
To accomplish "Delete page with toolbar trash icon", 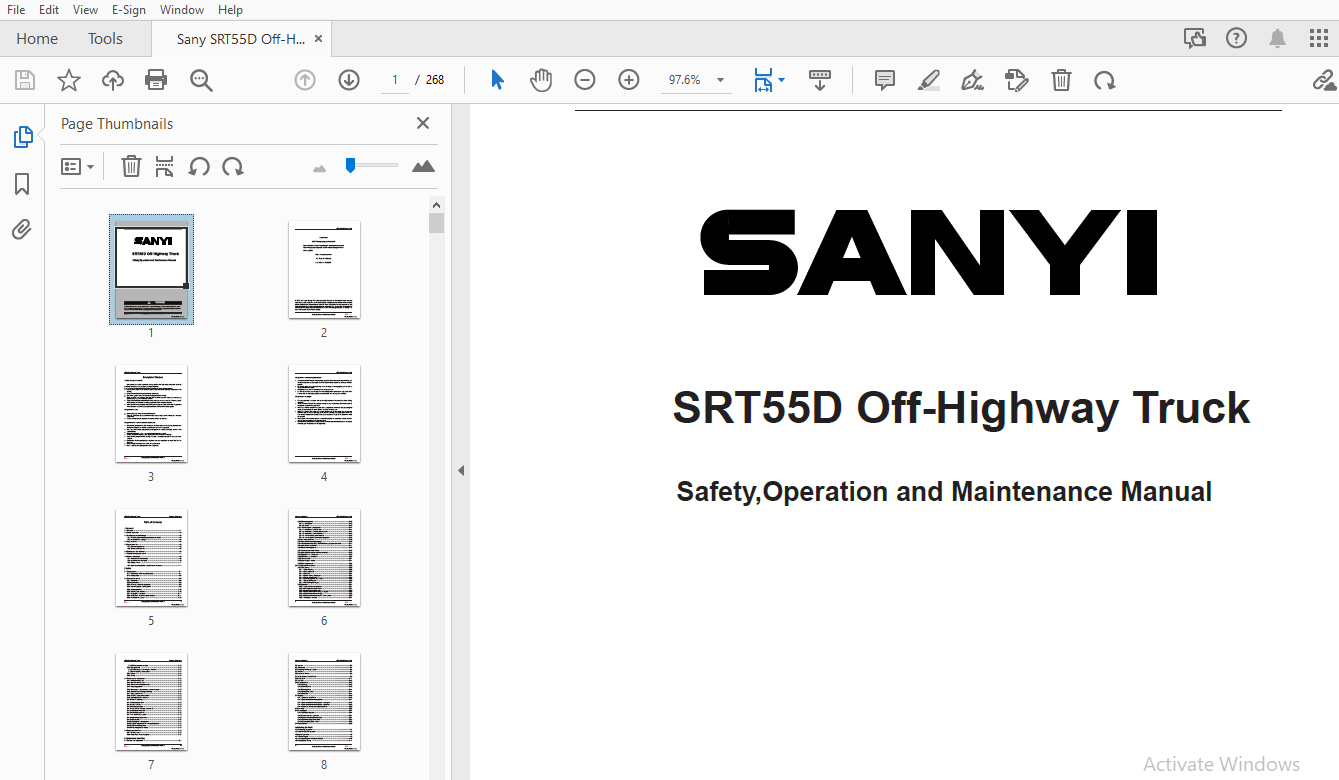I will [1061, 80].
